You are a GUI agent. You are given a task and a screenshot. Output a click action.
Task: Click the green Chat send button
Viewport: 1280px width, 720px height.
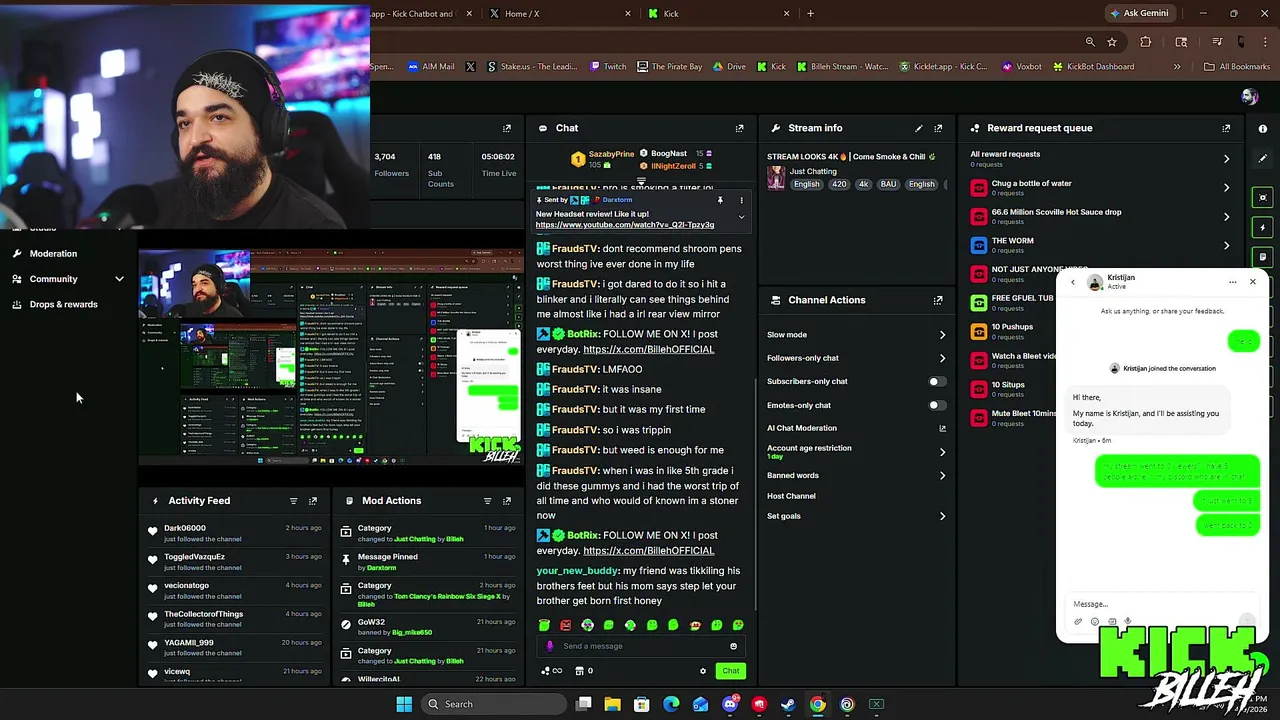[731, 671]
